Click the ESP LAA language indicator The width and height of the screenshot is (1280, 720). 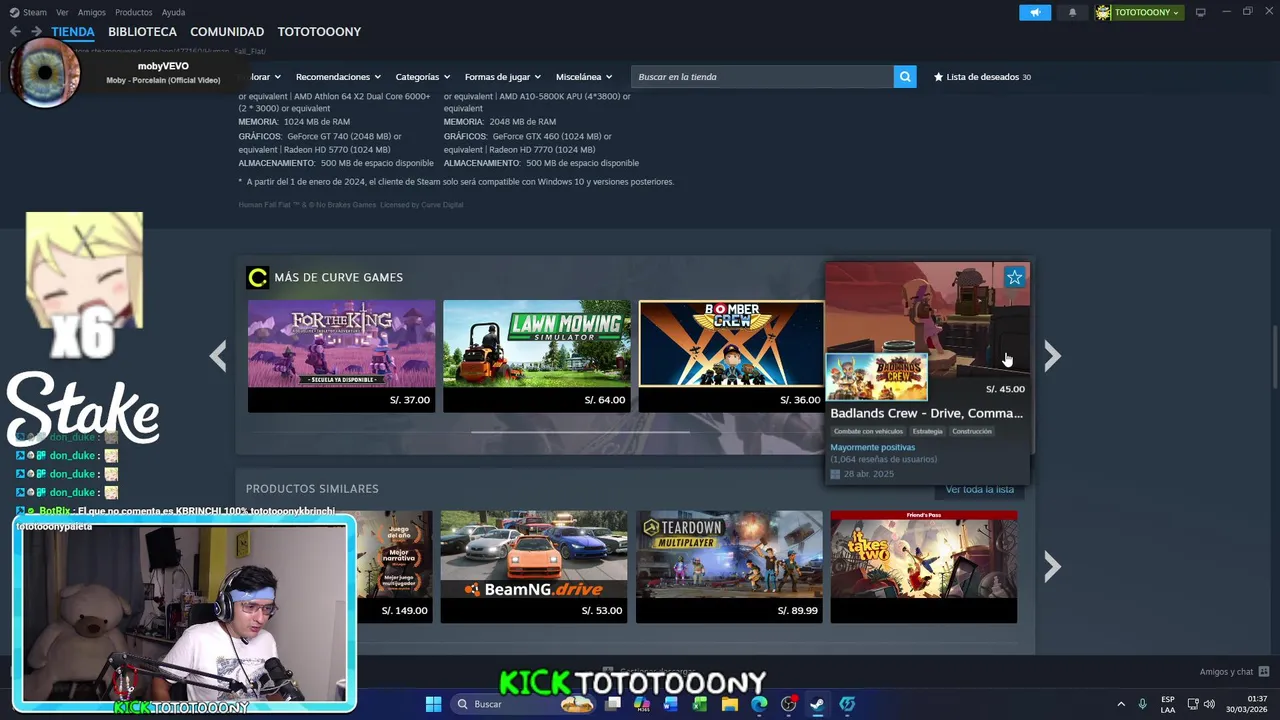(1168, 704)
